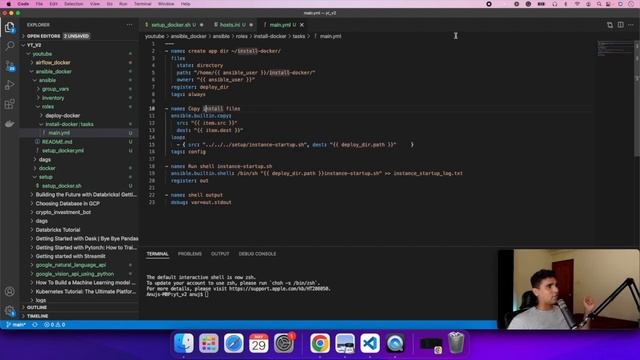Expand the airflow_docker folder
This screenshot has width=640, height=360.
coord(79,62)
